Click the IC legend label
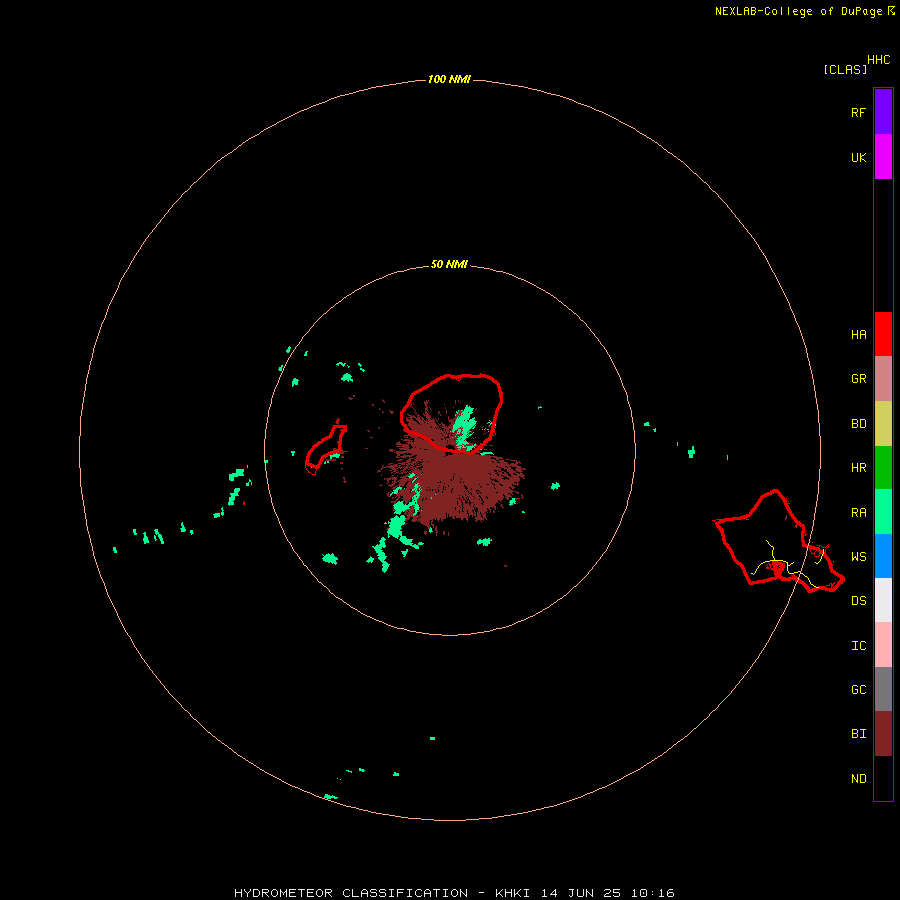 pyautogui.click(x=858, y=646)
